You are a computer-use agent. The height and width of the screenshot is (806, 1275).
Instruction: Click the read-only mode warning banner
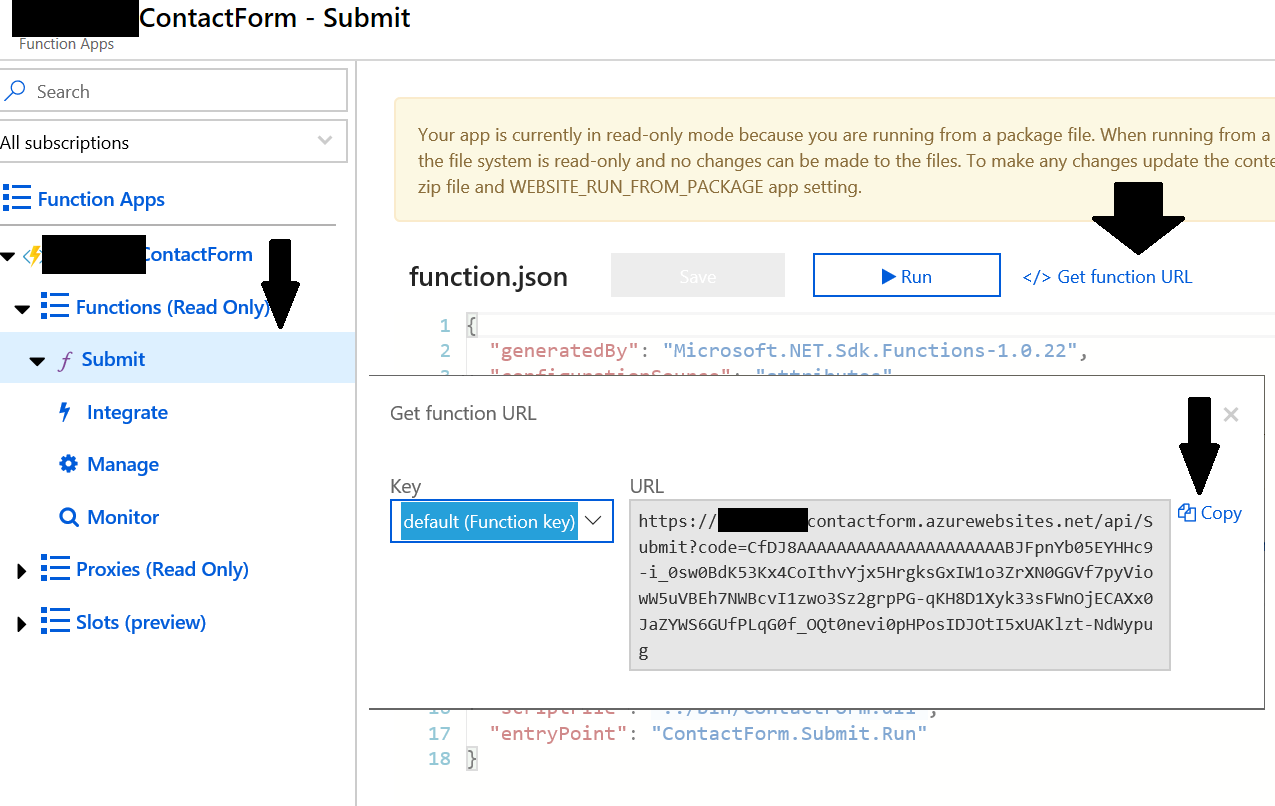835,160
